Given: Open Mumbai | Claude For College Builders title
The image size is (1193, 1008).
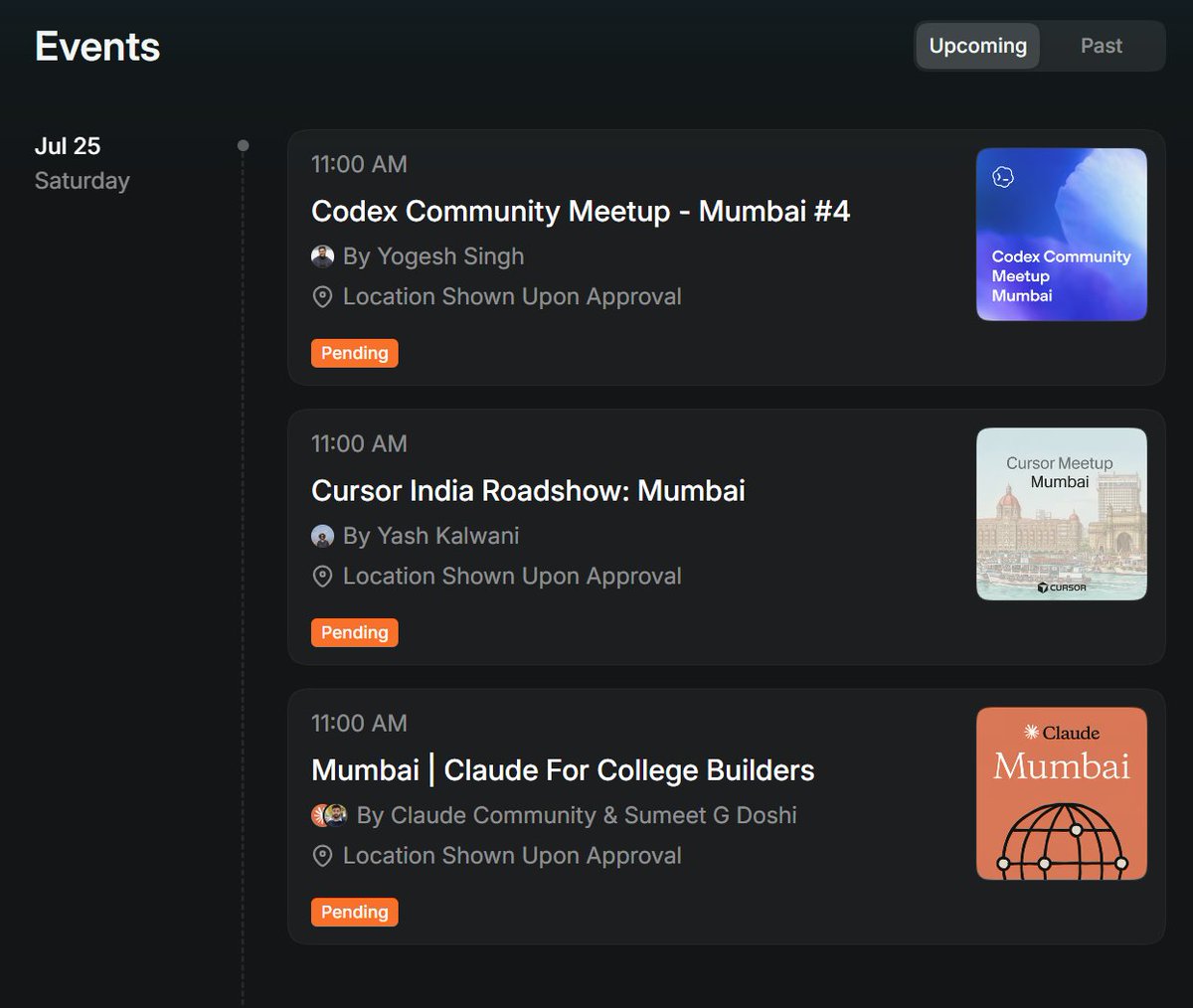Looking at the screenshot, I should (563, 769).
